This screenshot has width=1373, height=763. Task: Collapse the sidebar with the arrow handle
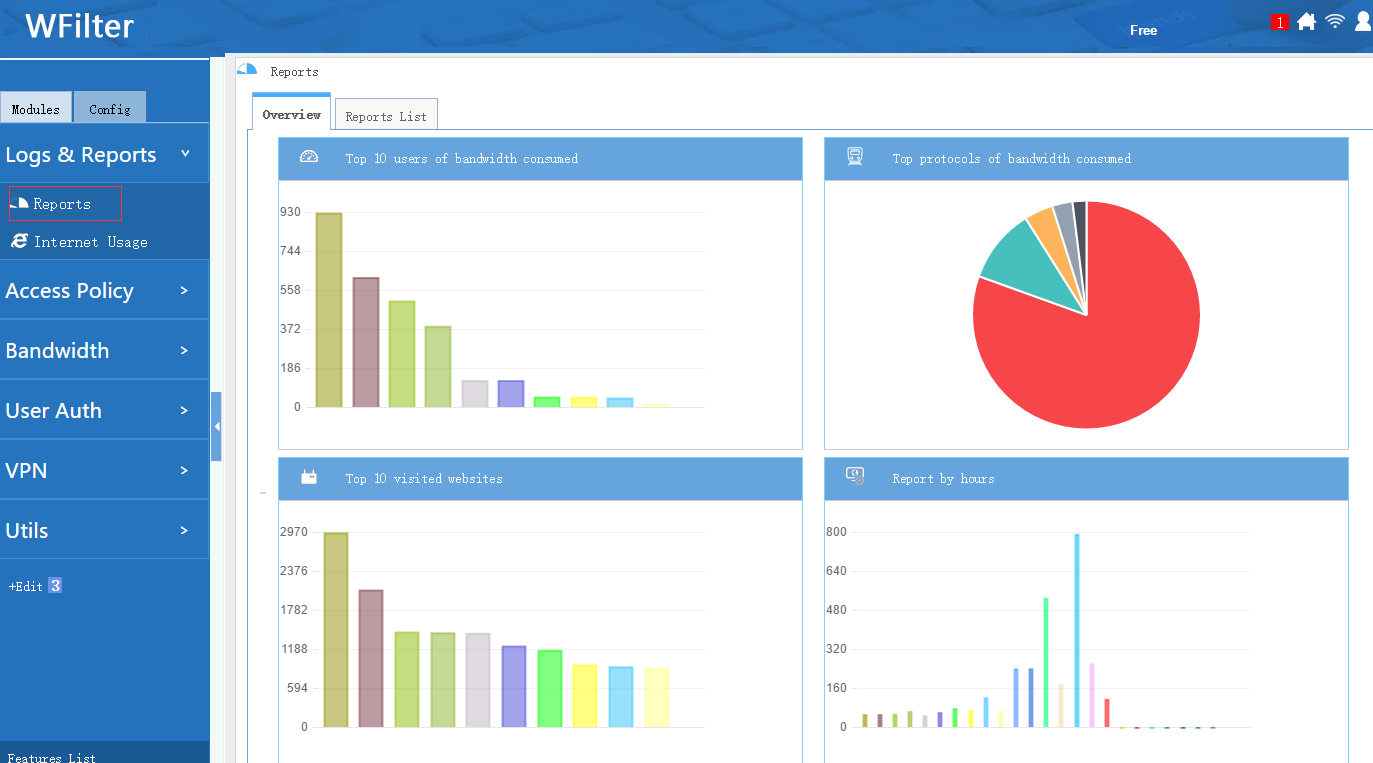[x=216, y=426]
